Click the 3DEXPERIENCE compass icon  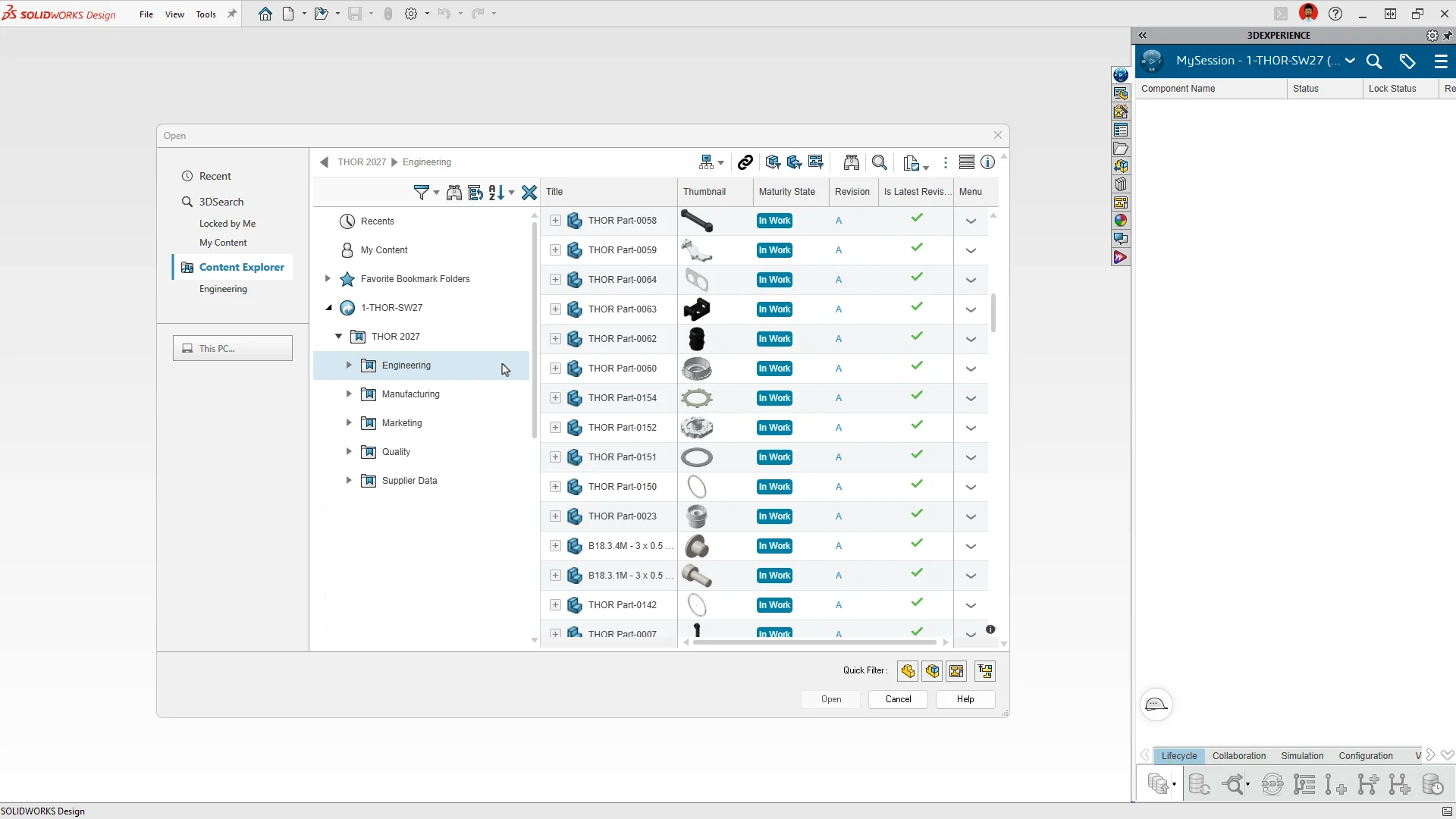(1152, 61)
